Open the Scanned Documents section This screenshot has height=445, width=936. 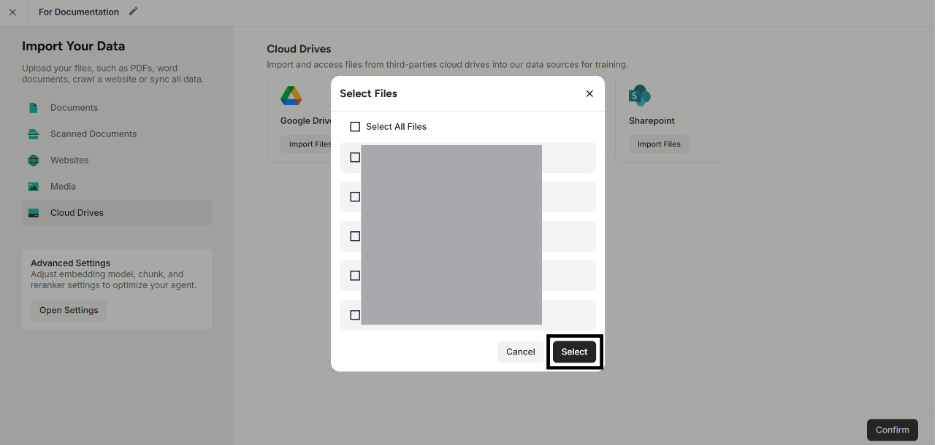point(117,134)
